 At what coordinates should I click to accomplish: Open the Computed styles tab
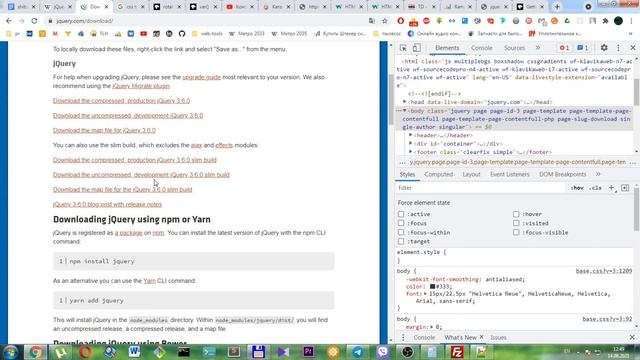438,174
